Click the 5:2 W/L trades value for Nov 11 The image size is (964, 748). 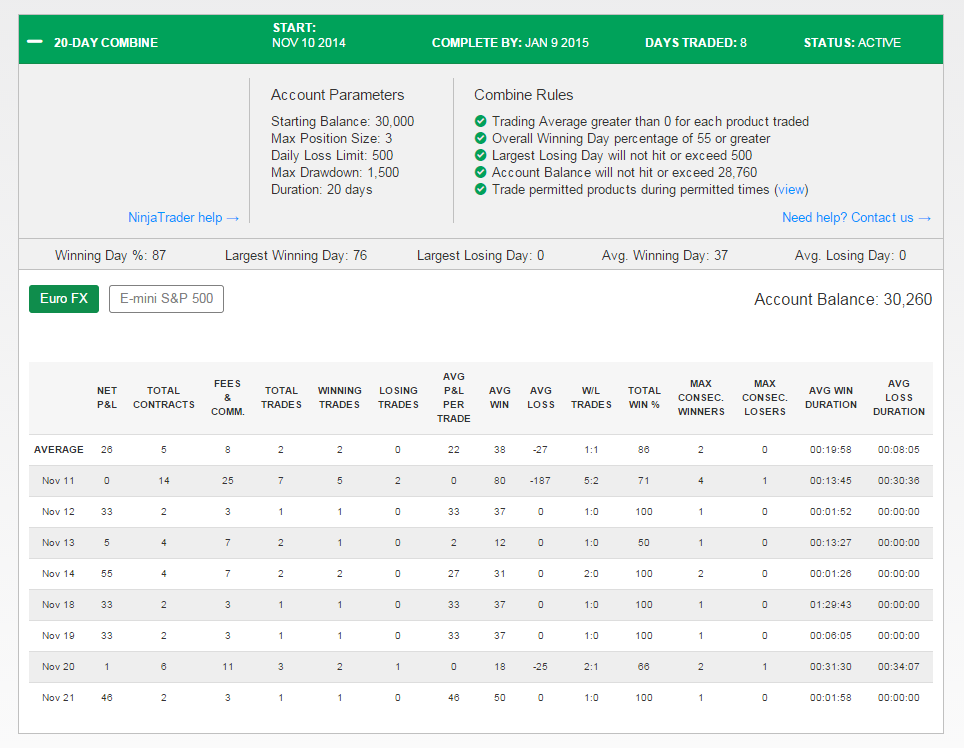pos(591,481)
